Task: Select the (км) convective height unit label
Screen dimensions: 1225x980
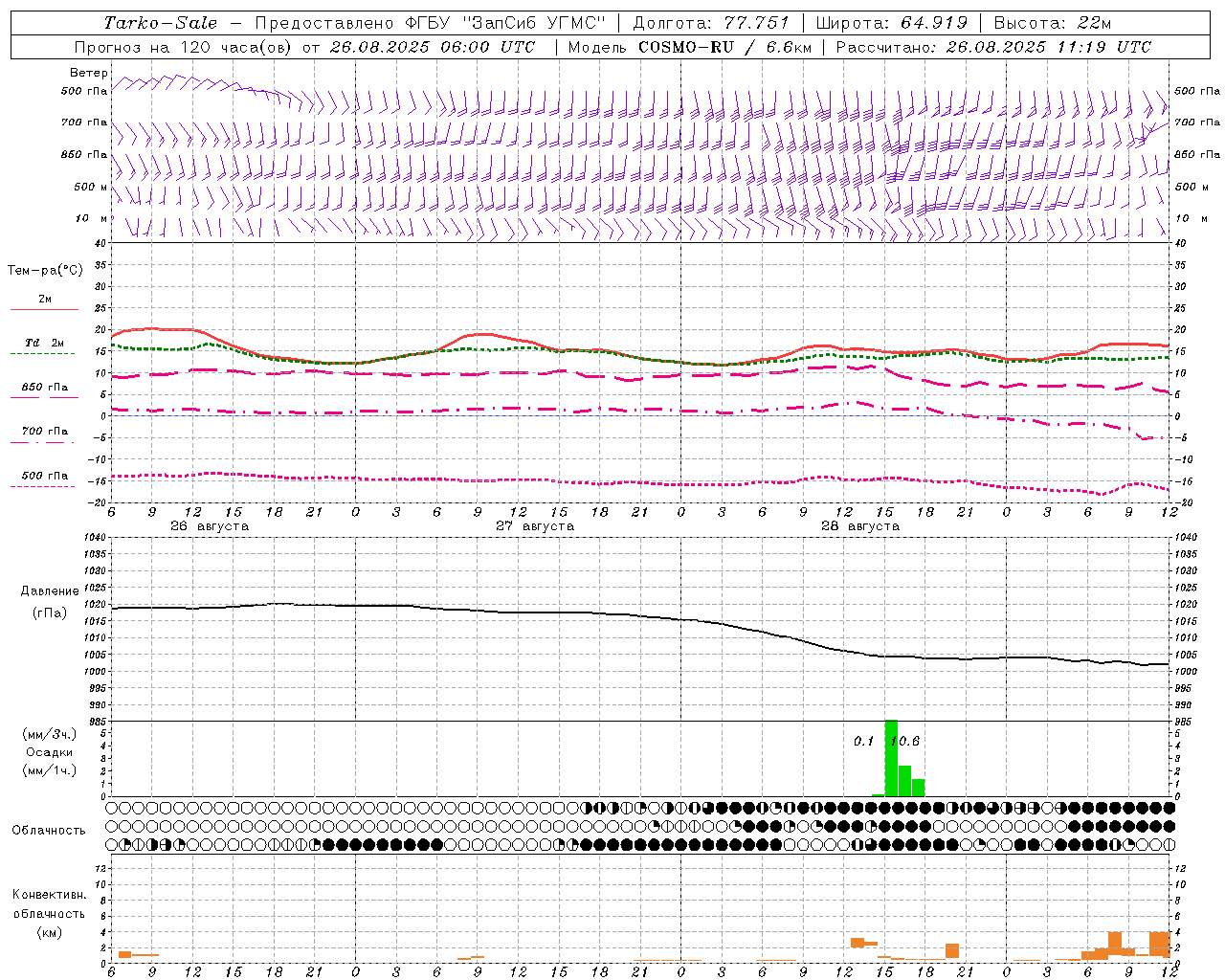Action: tap(50, 931)
